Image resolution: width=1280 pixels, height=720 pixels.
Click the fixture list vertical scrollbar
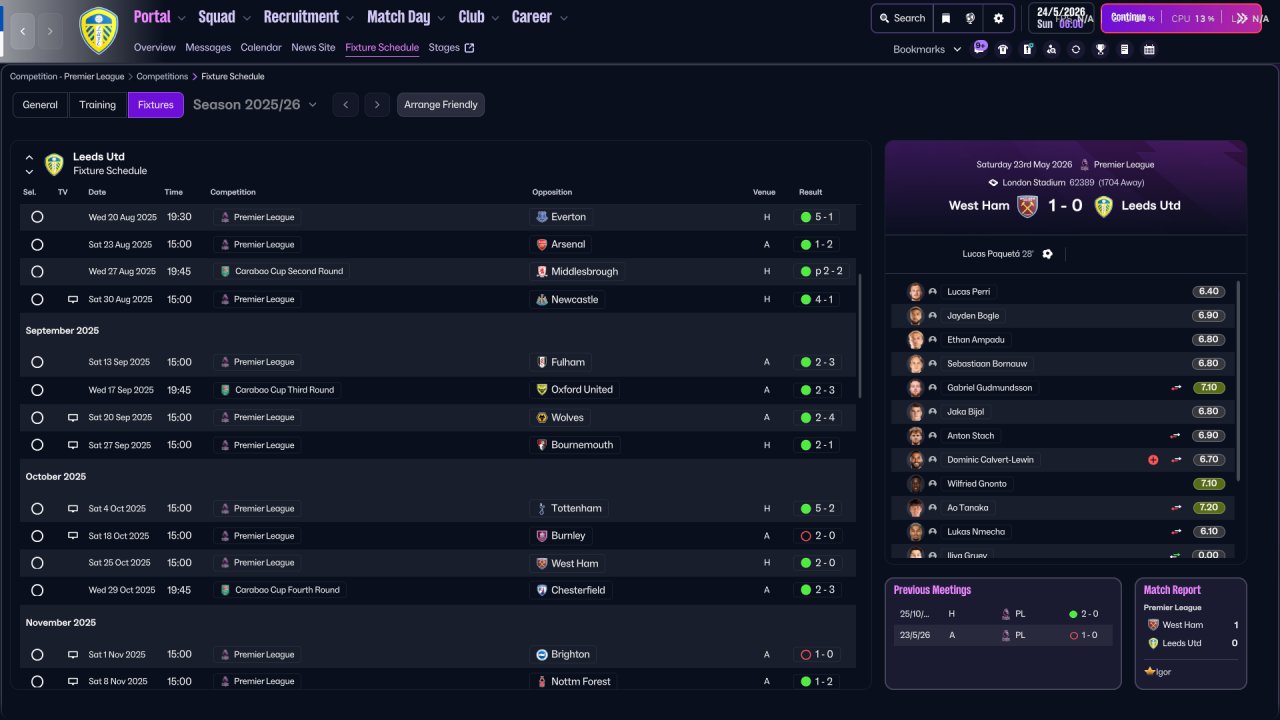[859, 335]
